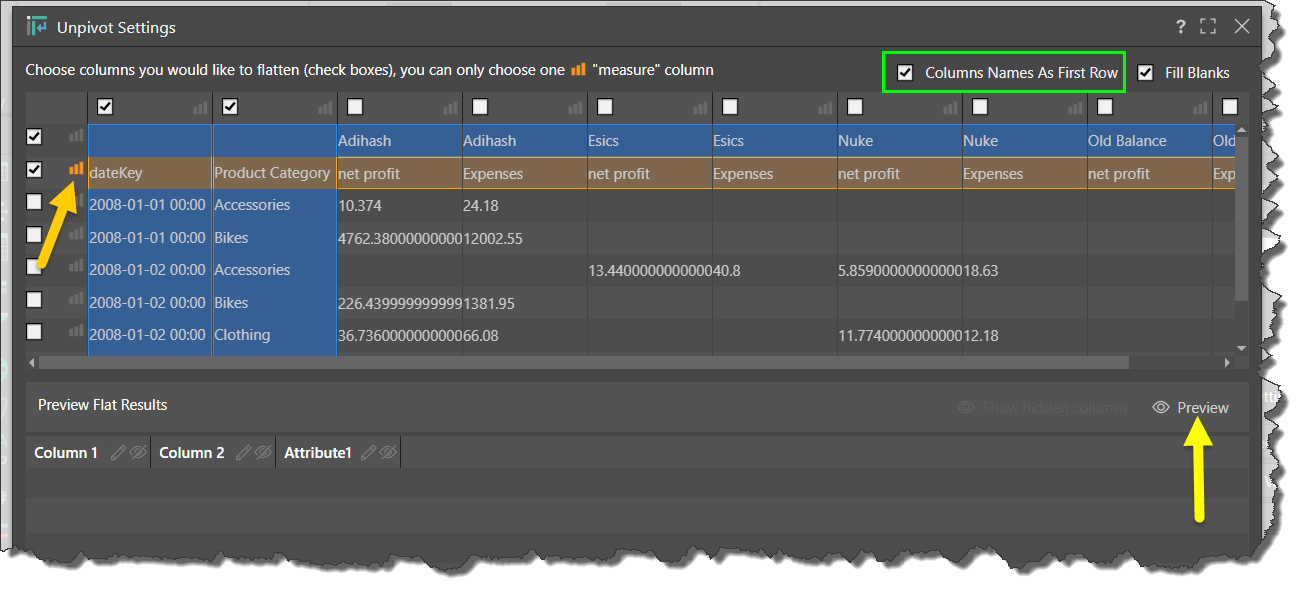The height and width of the screenshot is (591, 1304).
Task: Uncheck Columns Names As First Row
Action: (905, 73)
